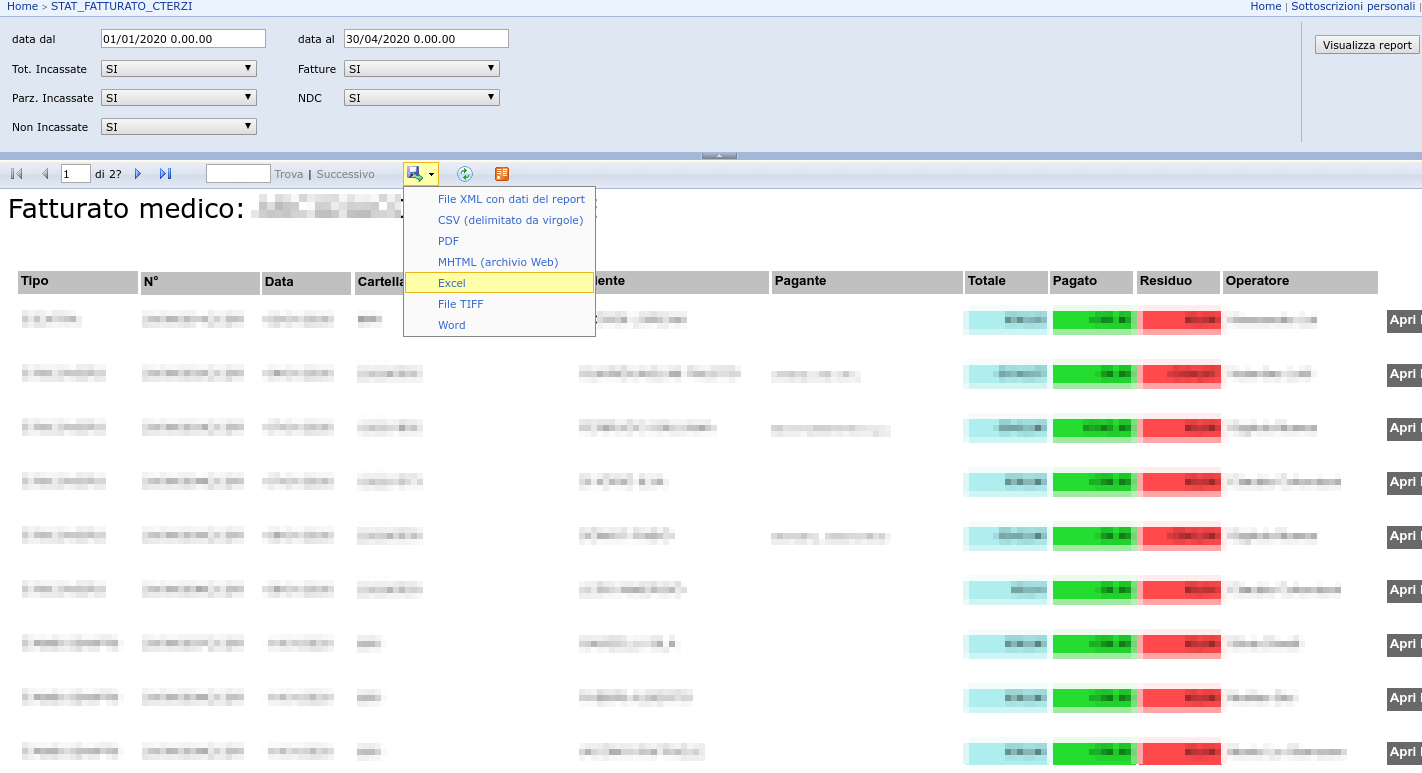
Task: Click the data dal date field
Action: point(183,39)
